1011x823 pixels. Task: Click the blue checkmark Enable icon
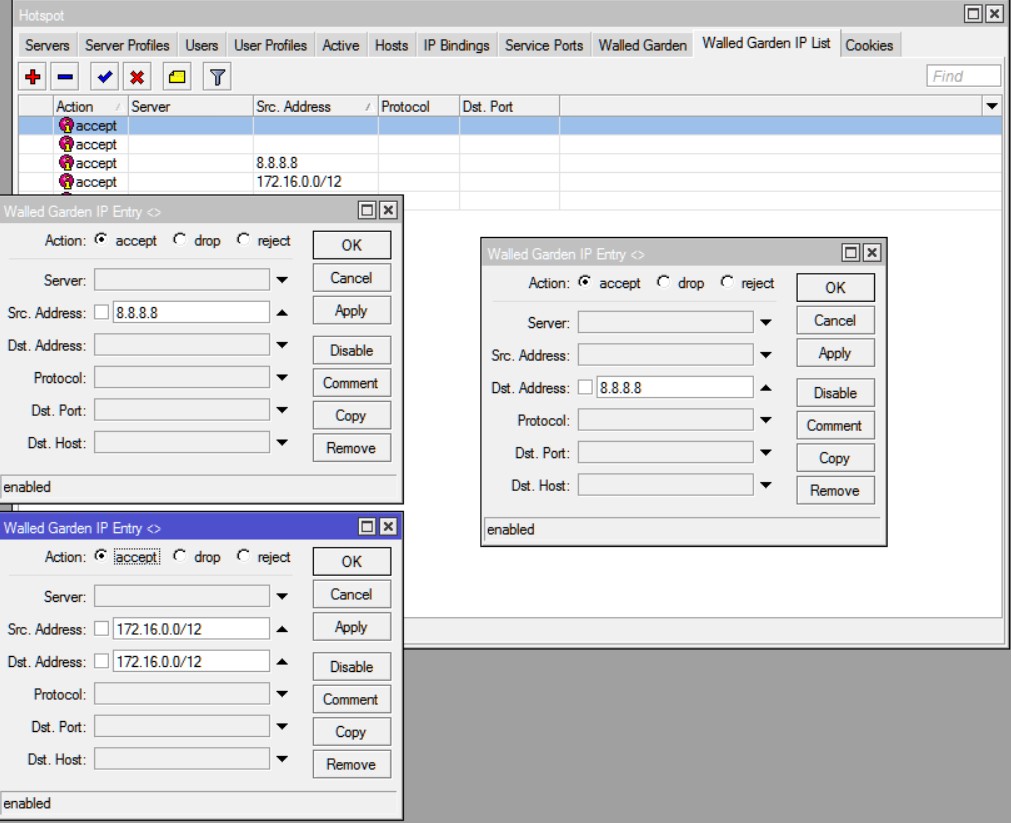pos(104,77)
